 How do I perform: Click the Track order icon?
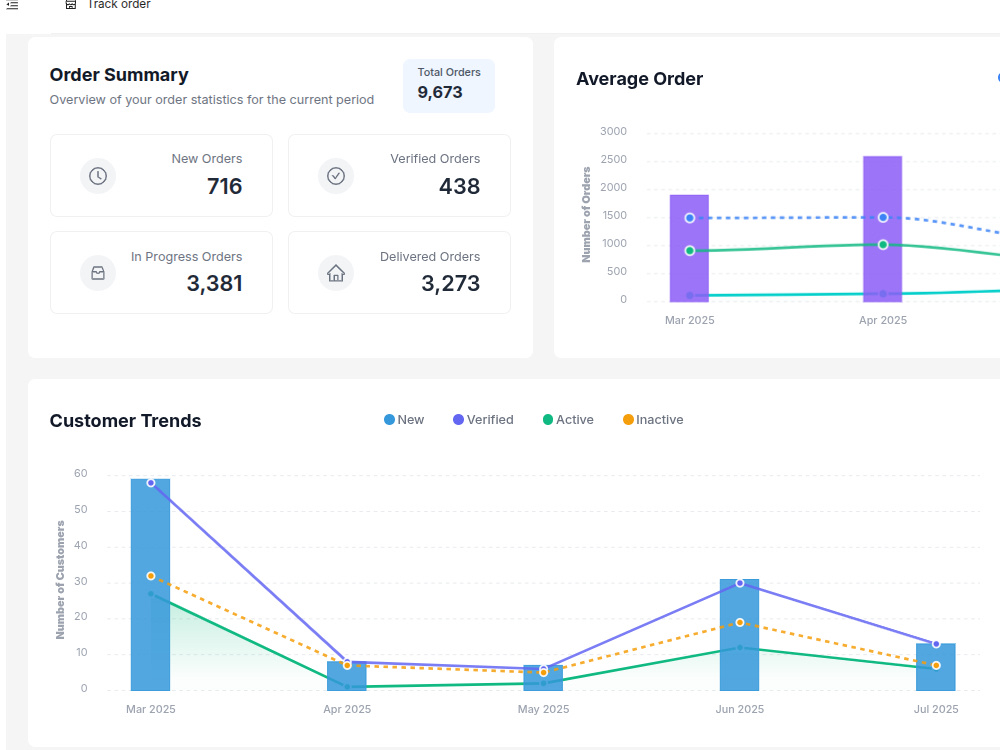click(71, 4)
